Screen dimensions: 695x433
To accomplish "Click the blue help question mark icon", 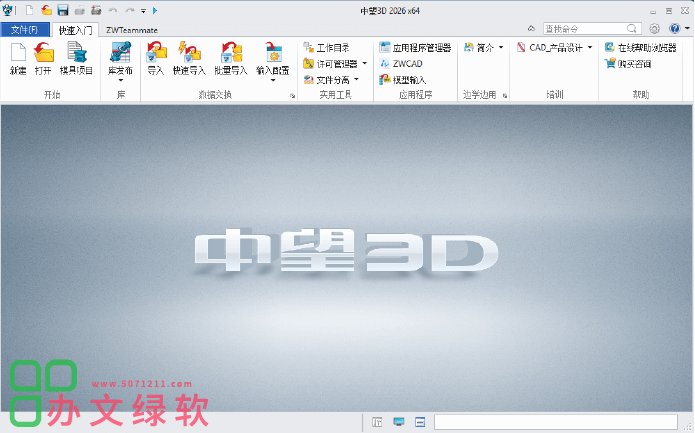I will [675, 29].
